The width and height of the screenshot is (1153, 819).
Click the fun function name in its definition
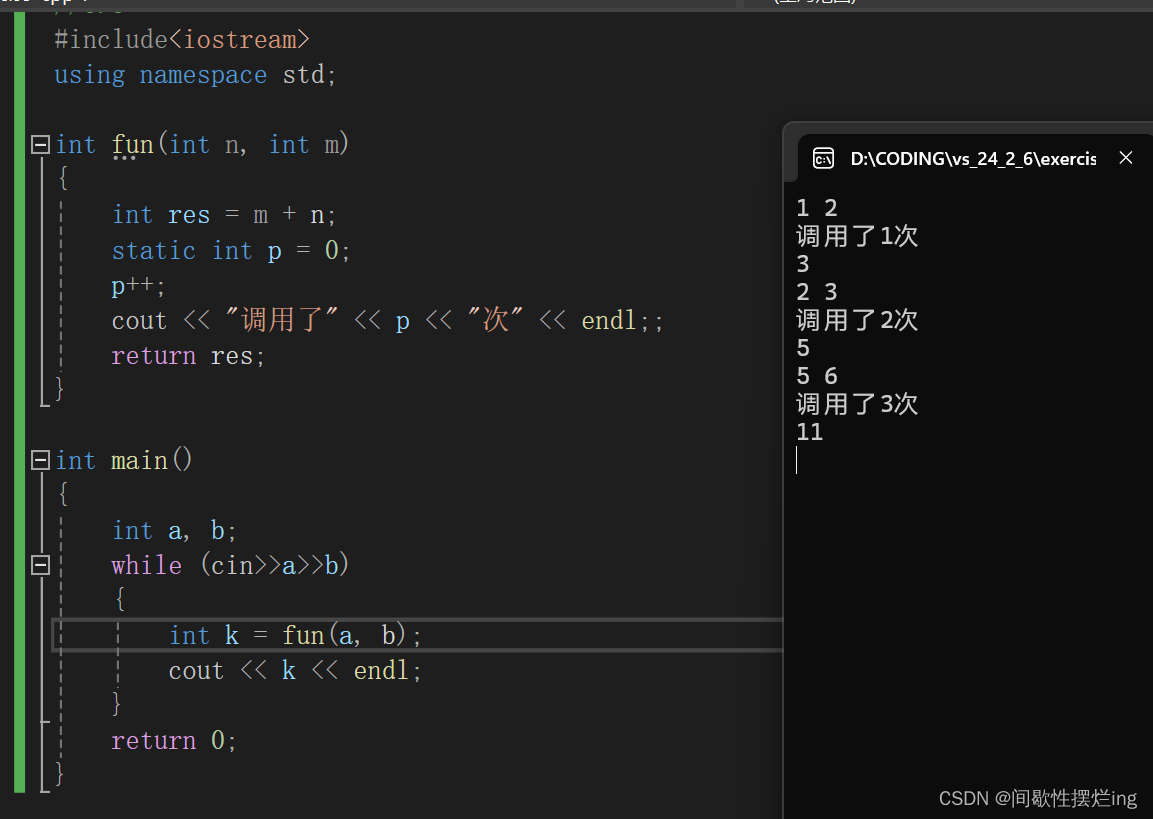pyautogui.click(x=132, y=144)
